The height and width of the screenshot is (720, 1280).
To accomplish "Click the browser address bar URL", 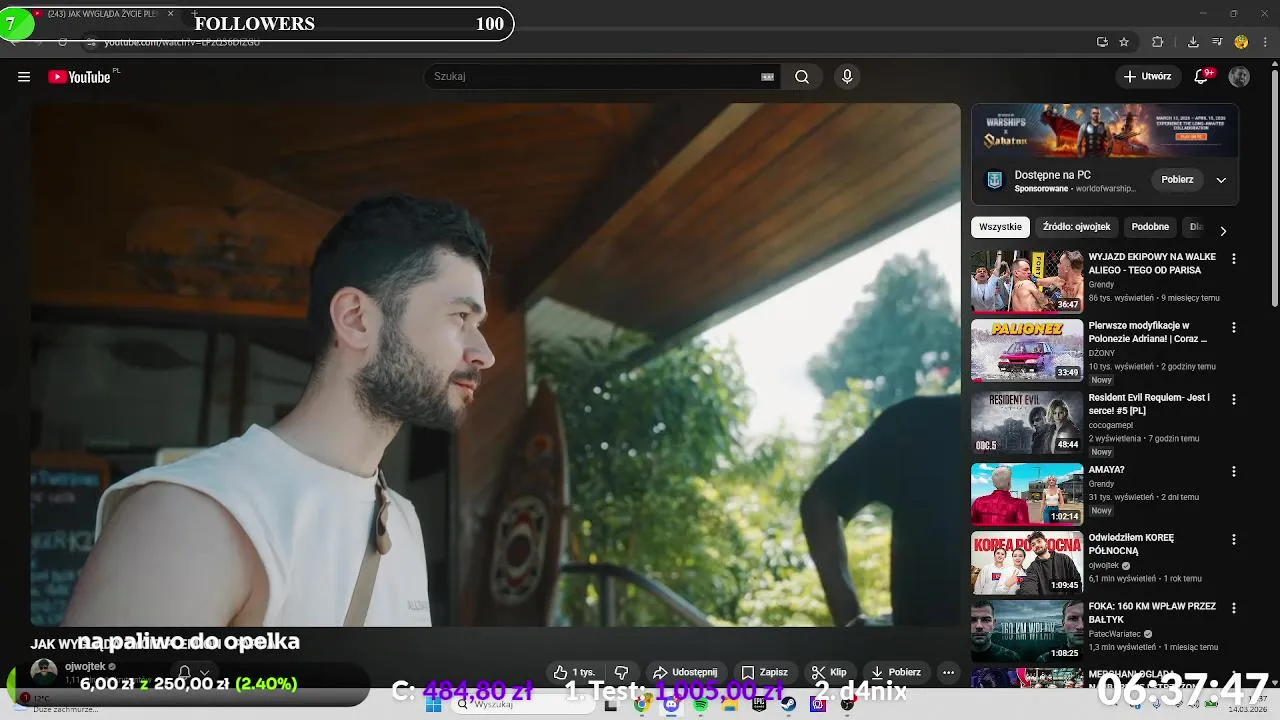I will (x=182, y=42).
